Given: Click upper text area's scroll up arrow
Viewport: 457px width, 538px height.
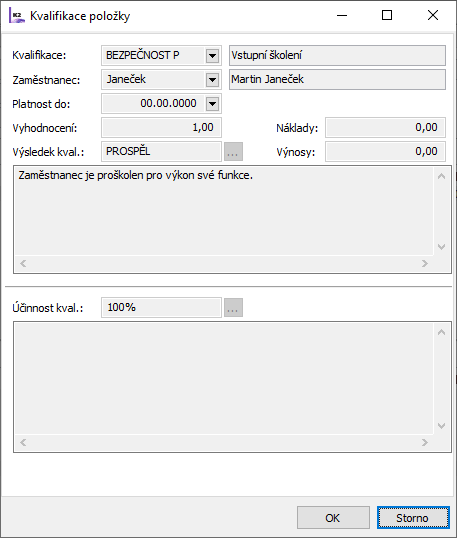Looking at the screenshot, I should coord(442,176).
